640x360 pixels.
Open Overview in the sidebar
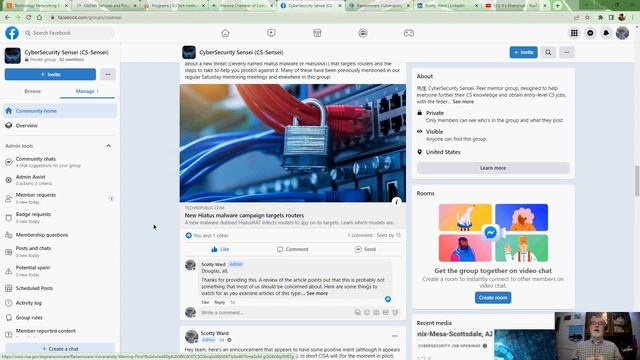pyautogui.click(x=60, y=125)
